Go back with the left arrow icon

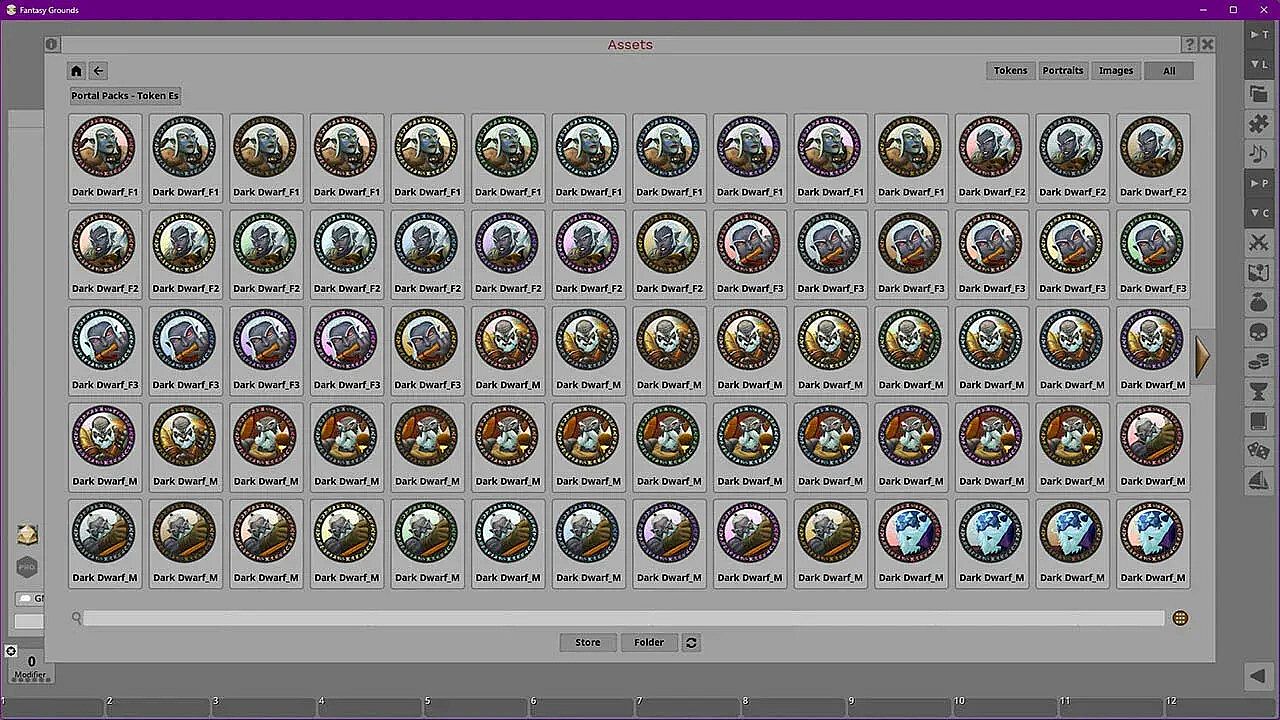pyautogui.click(x=98, y=71)
